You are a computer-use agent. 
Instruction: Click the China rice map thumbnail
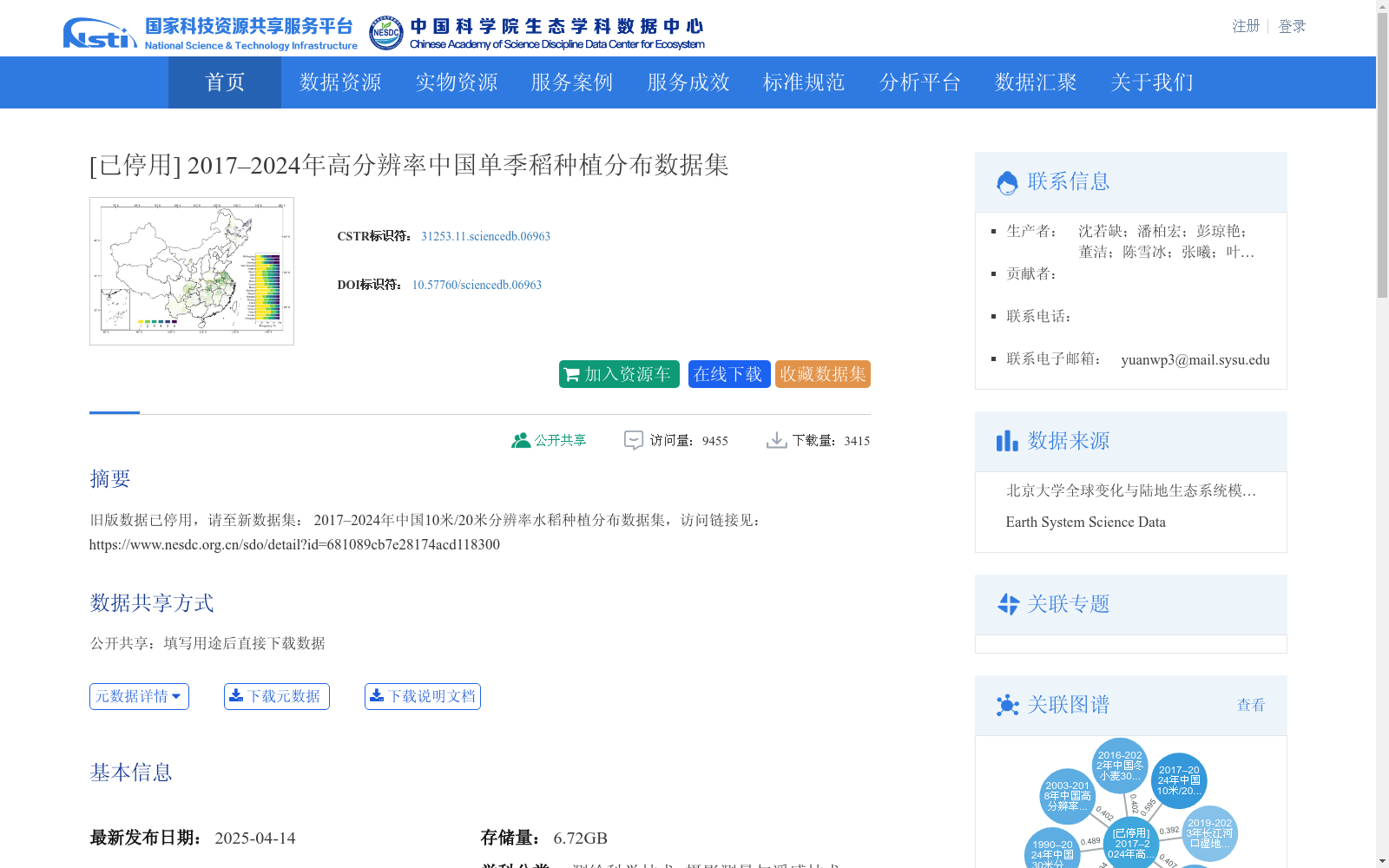192,271
